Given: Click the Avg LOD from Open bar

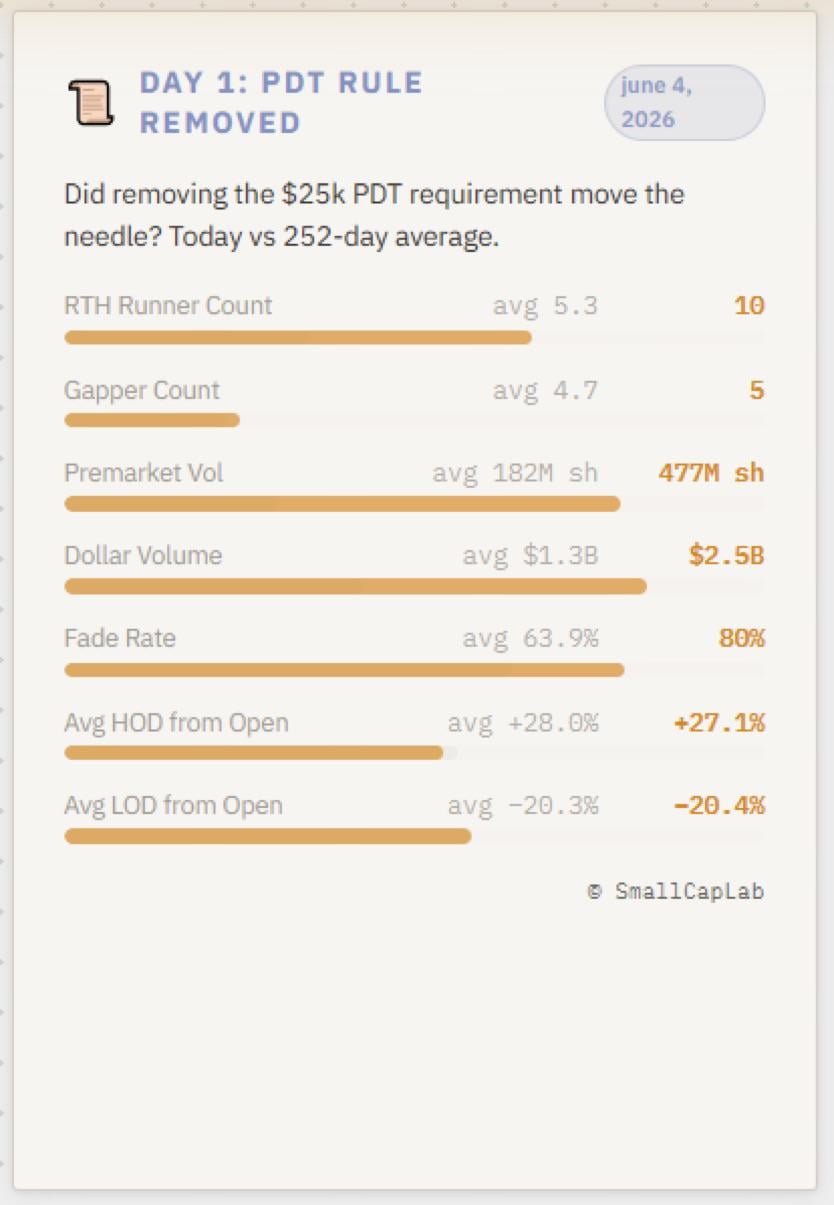Looking at the screenshot, I should [414, 835].
